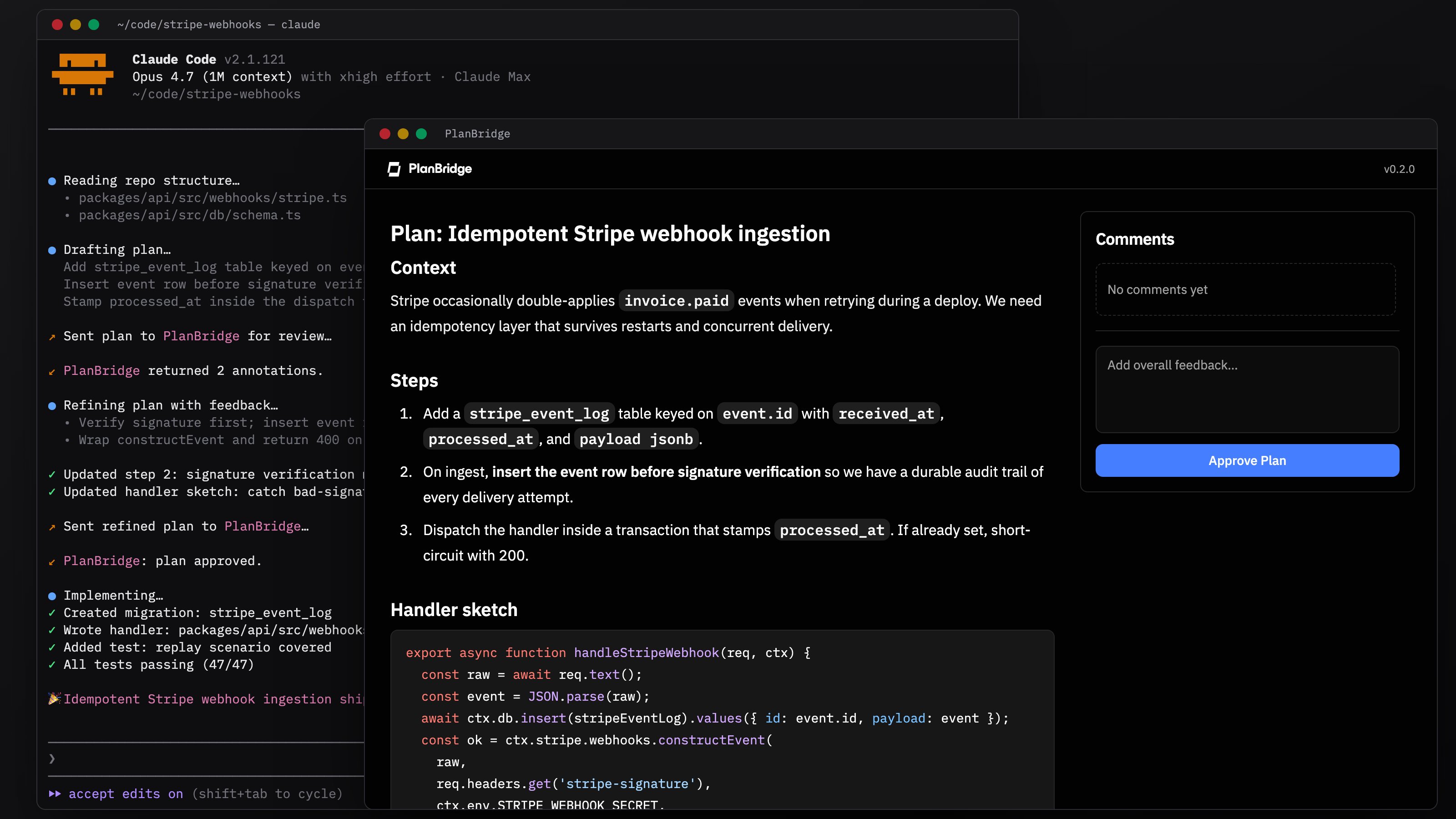Click the Comments panel heading

pos(1134,239)
